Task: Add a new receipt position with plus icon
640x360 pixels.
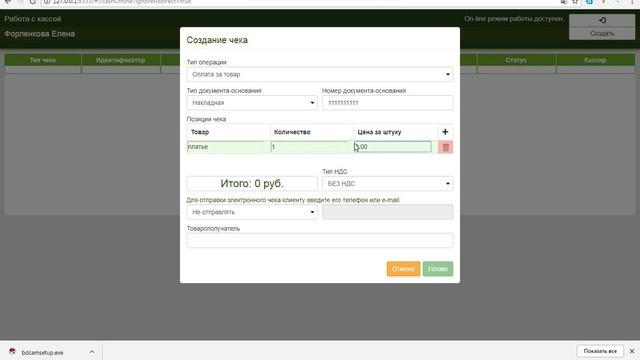Action: point(445,132)
